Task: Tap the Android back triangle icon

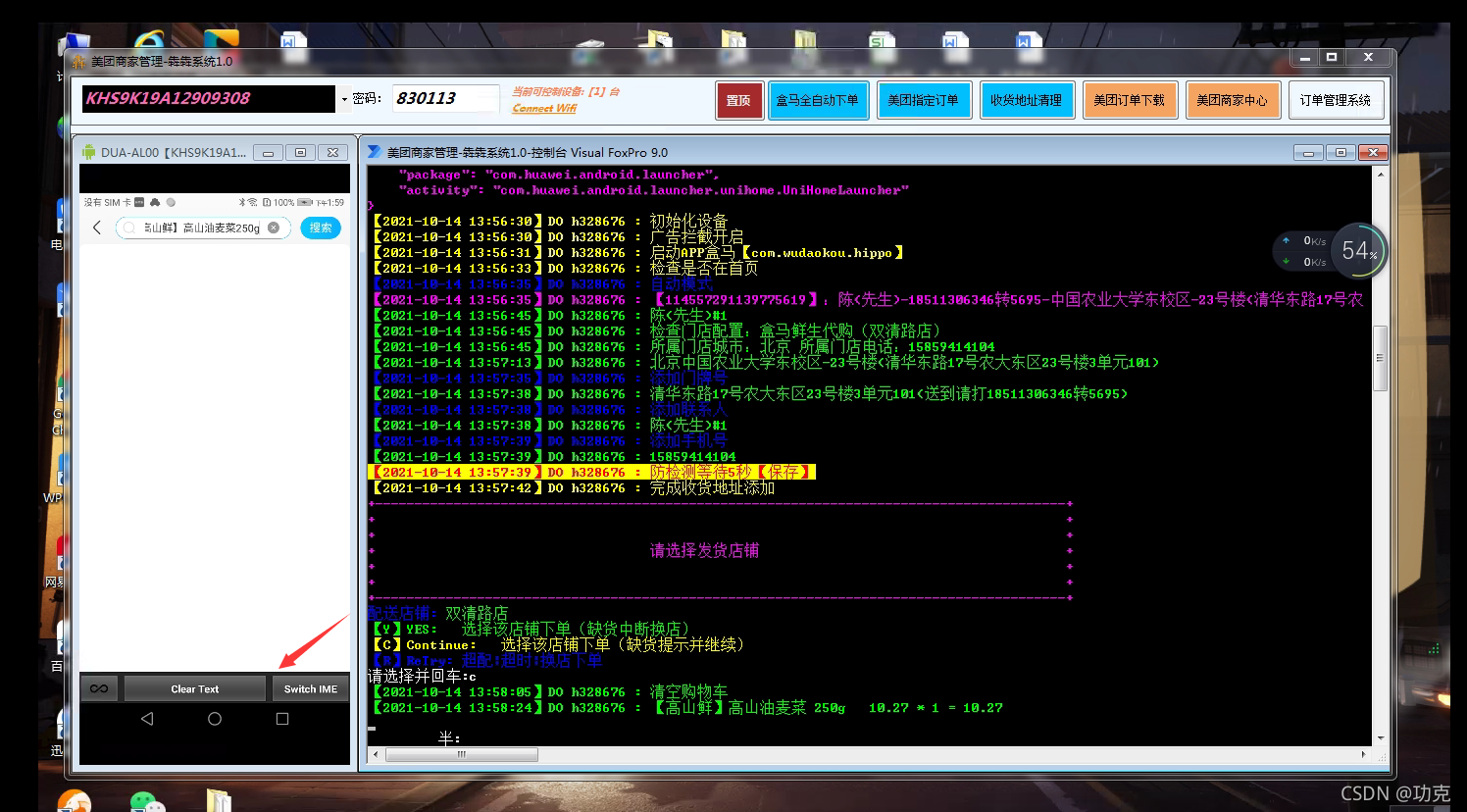Action: click(147, 719)
